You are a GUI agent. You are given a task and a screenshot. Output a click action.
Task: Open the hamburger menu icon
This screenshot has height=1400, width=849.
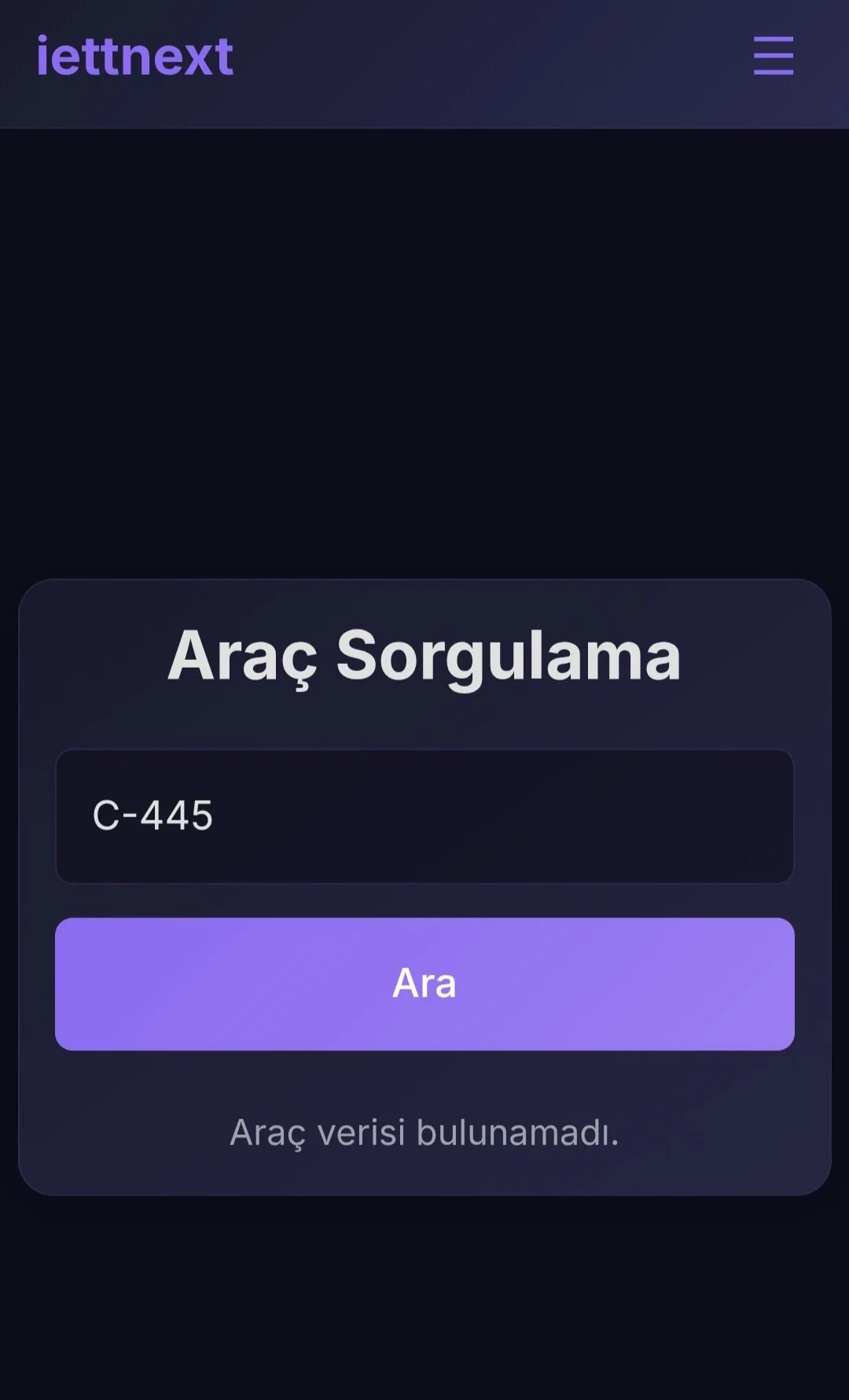tap(773, 56)
